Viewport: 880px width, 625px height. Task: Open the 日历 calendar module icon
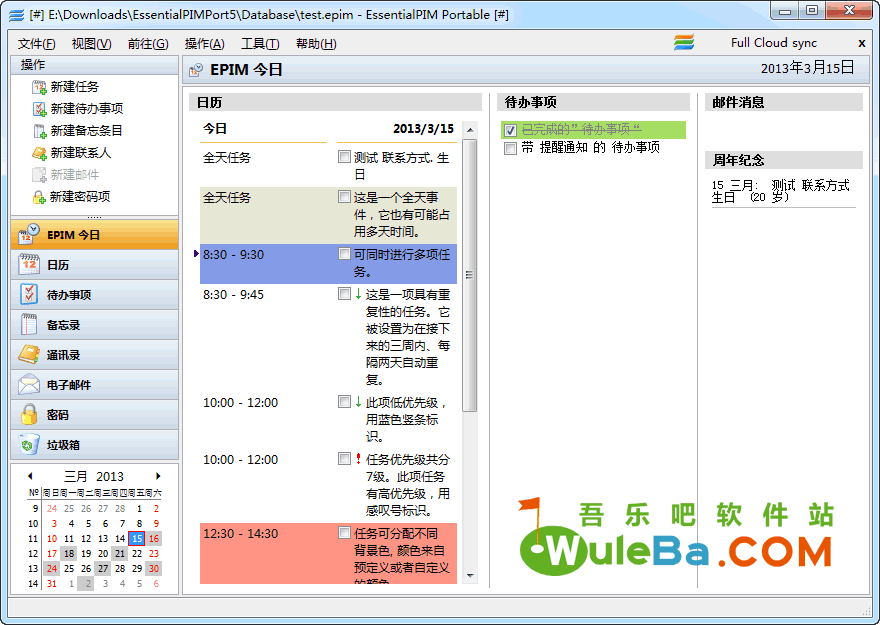29,264
